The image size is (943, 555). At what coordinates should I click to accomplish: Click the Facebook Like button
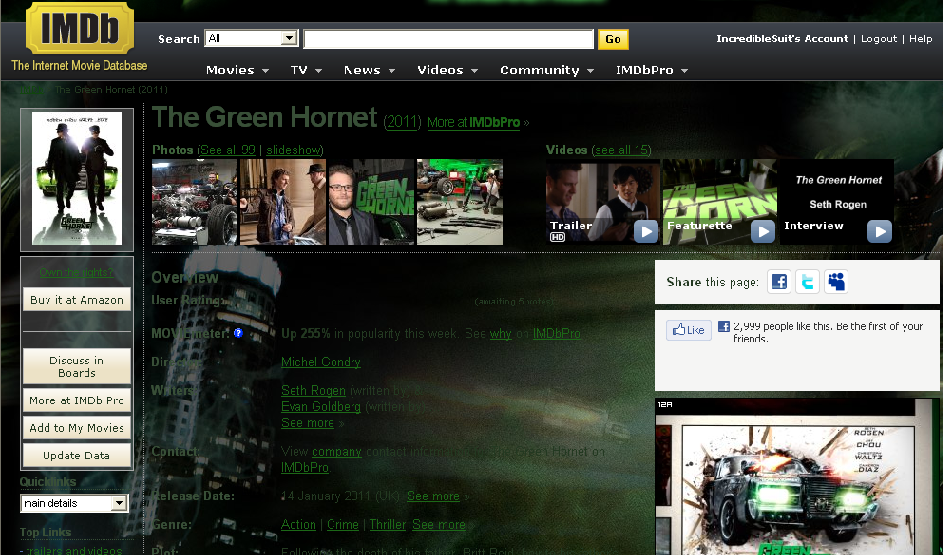[x=689, y=330]
